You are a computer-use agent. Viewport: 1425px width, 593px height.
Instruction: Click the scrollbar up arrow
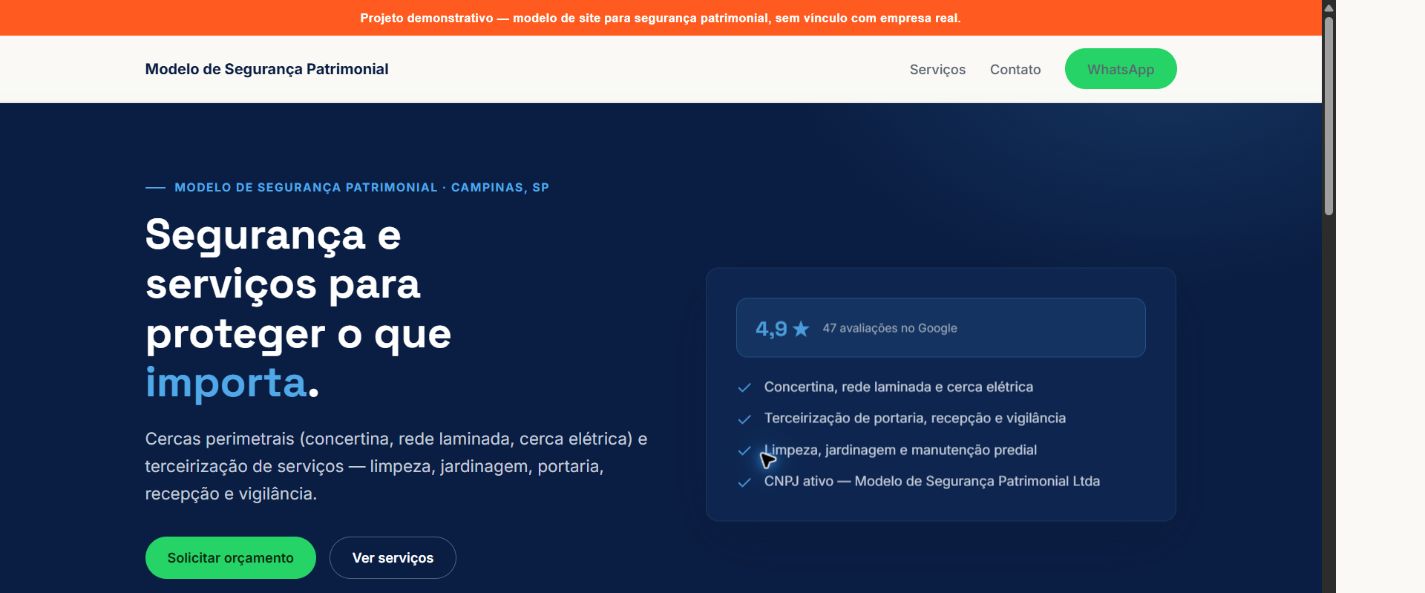1329,7
